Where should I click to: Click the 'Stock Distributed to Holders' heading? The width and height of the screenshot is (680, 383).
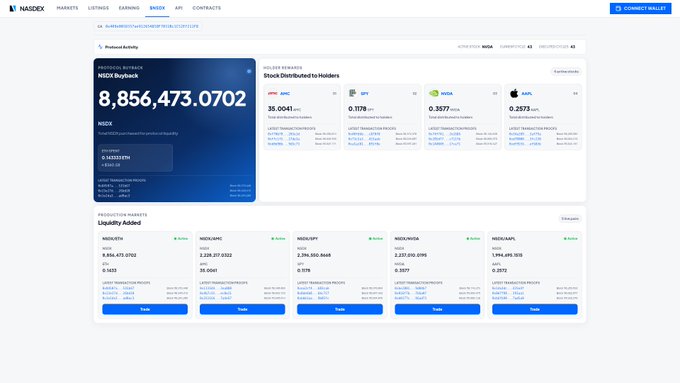click(301, 75)
